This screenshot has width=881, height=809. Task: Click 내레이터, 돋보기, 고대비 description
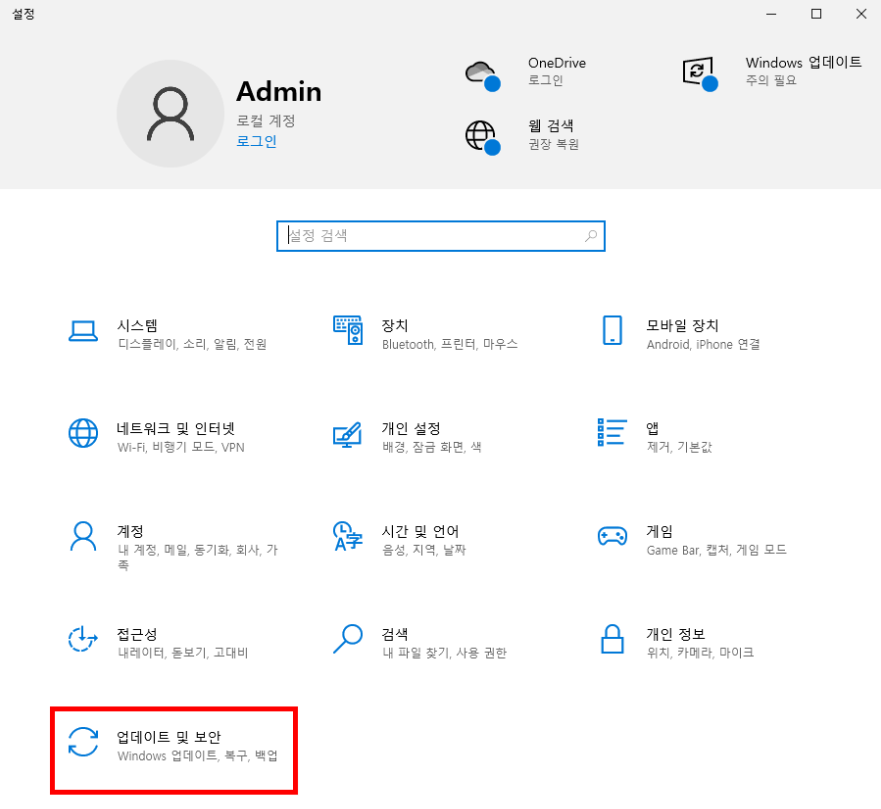click(x=183, y=653)
